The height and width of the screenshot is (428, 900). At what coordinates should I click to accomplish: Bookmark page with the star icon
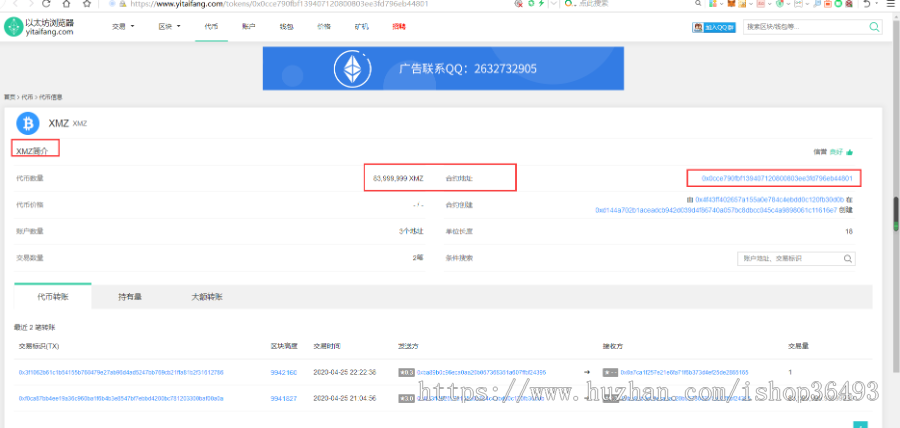click(x=87, y=3)
